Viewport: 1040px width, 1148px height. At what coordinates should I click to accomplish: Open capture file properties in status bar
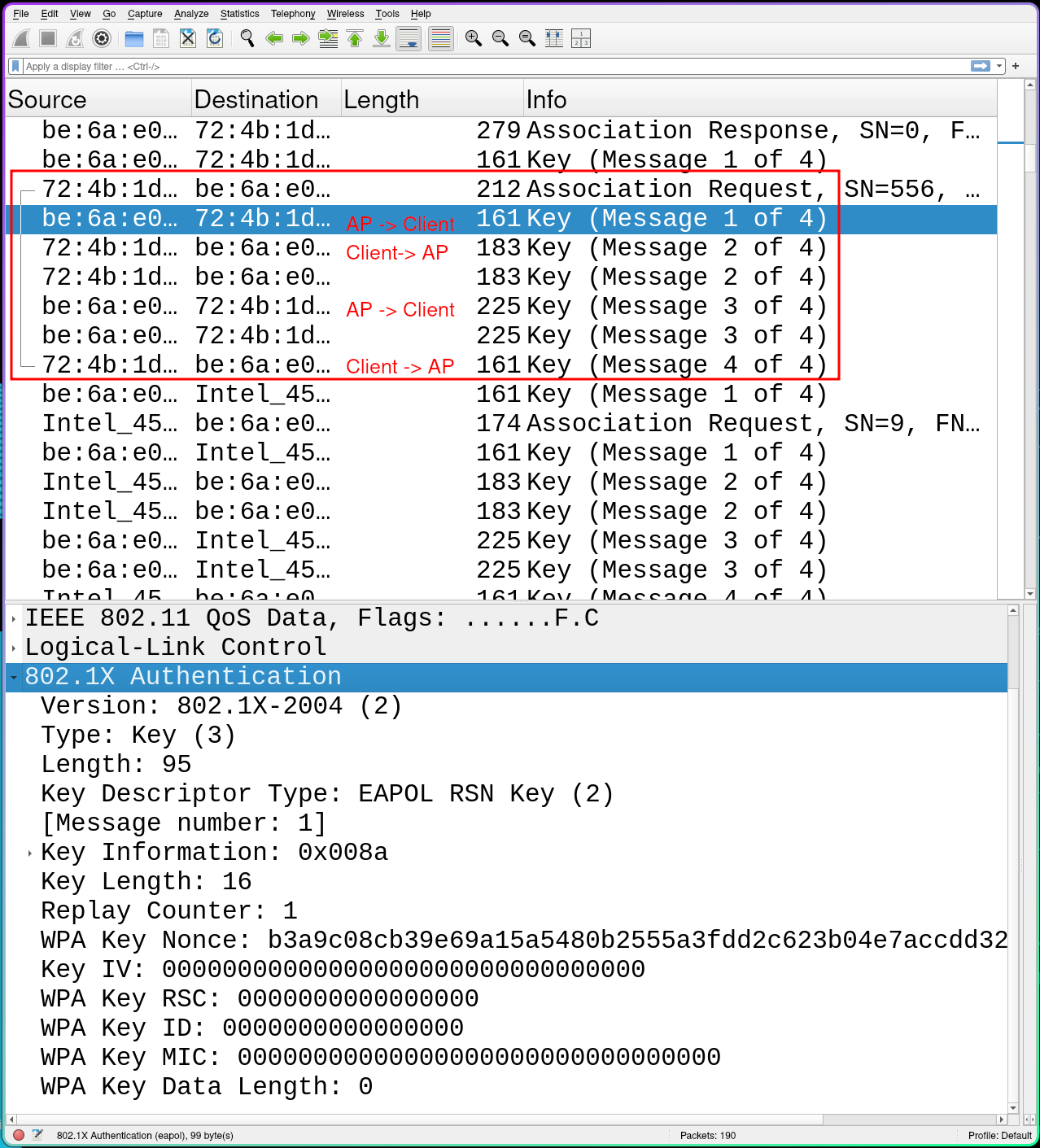point(37,1135)
